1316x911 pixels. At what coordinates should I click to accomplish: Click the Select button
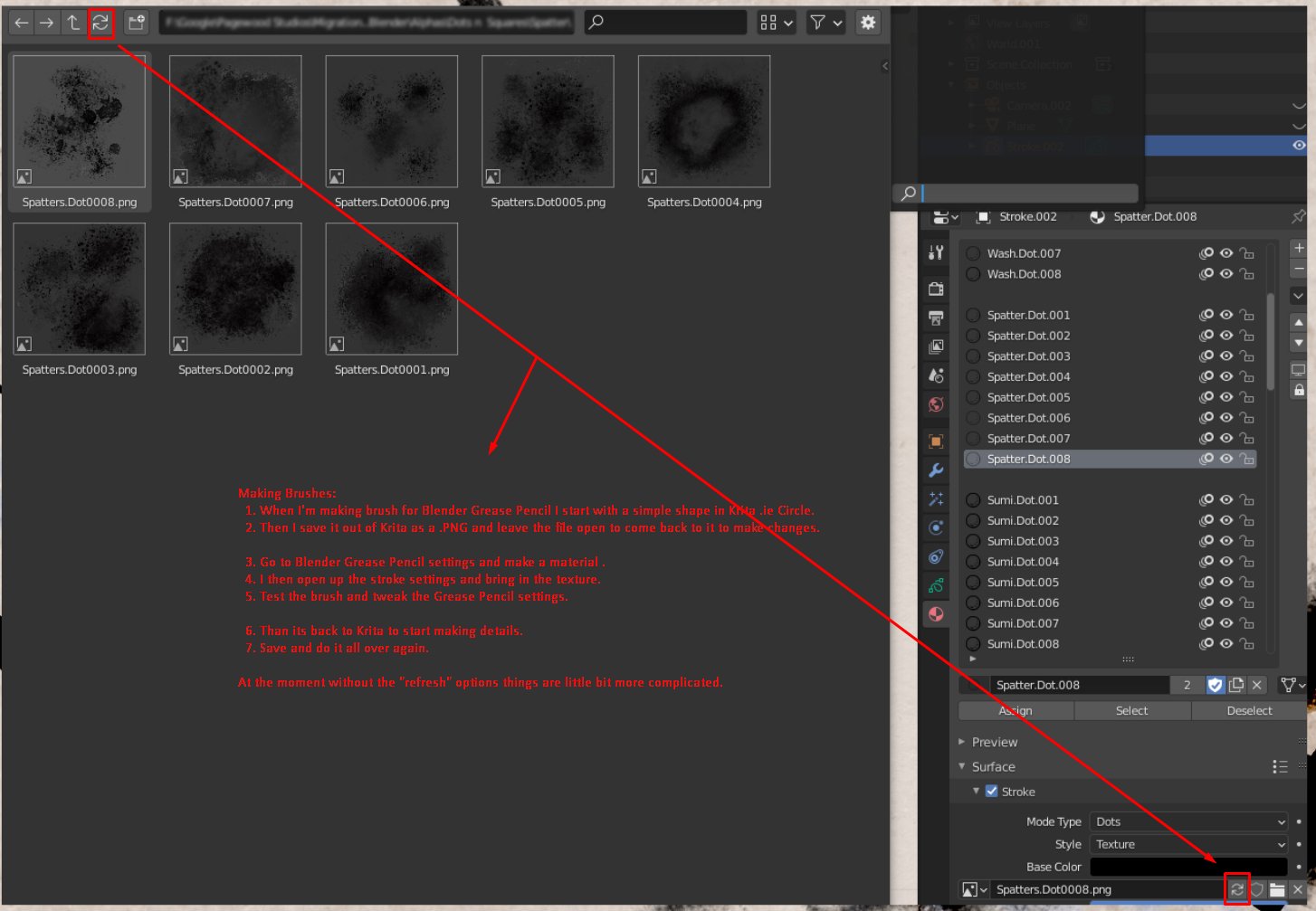click(1132, 711)
